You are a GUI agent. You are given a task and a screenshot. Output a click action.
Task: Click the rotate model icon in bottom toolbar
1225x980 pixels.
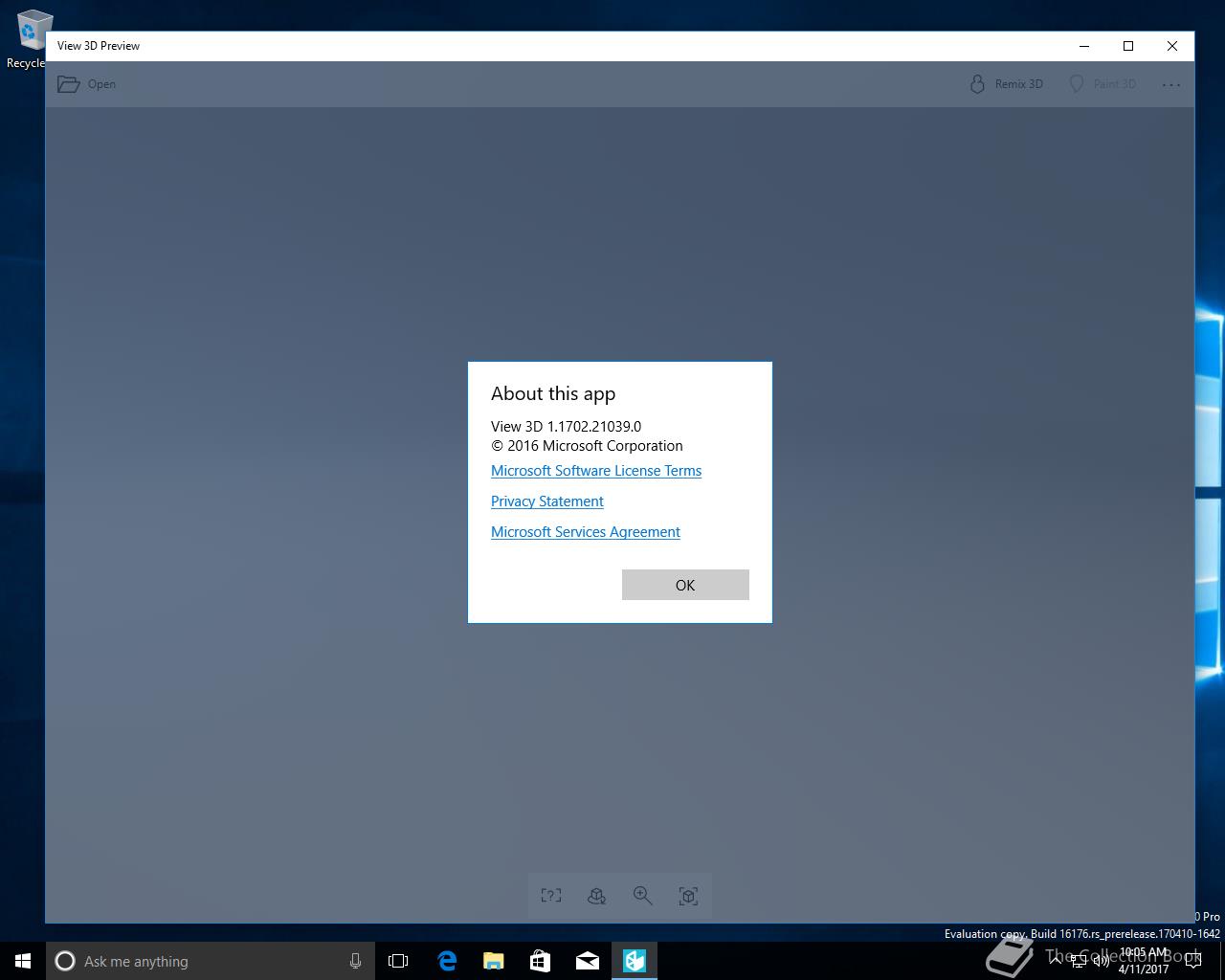pos(597,896)
